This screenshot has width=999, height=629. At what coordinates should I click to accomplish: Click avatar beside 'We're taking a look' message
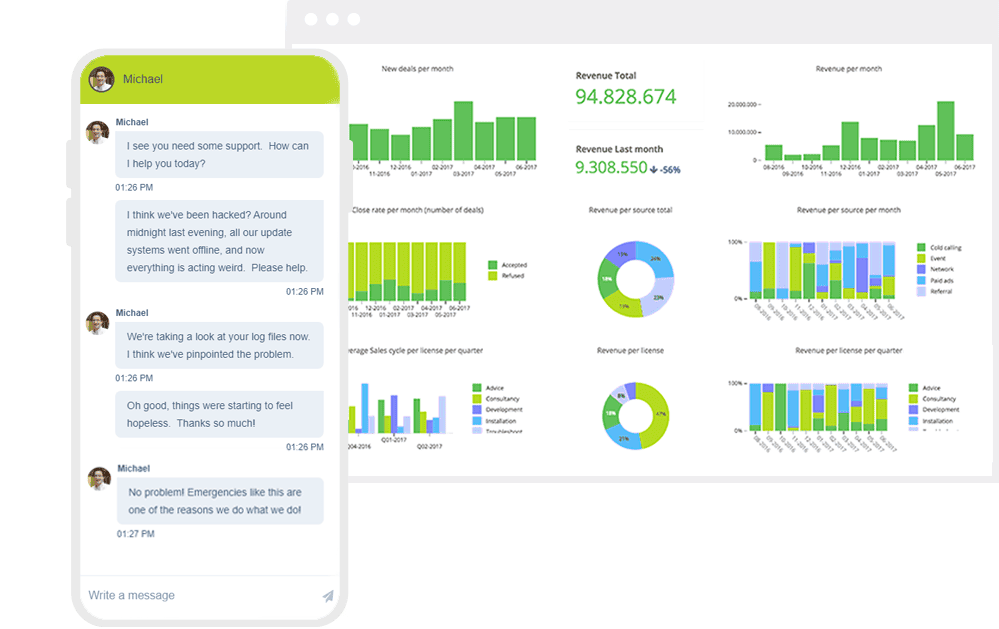[97, 323]
